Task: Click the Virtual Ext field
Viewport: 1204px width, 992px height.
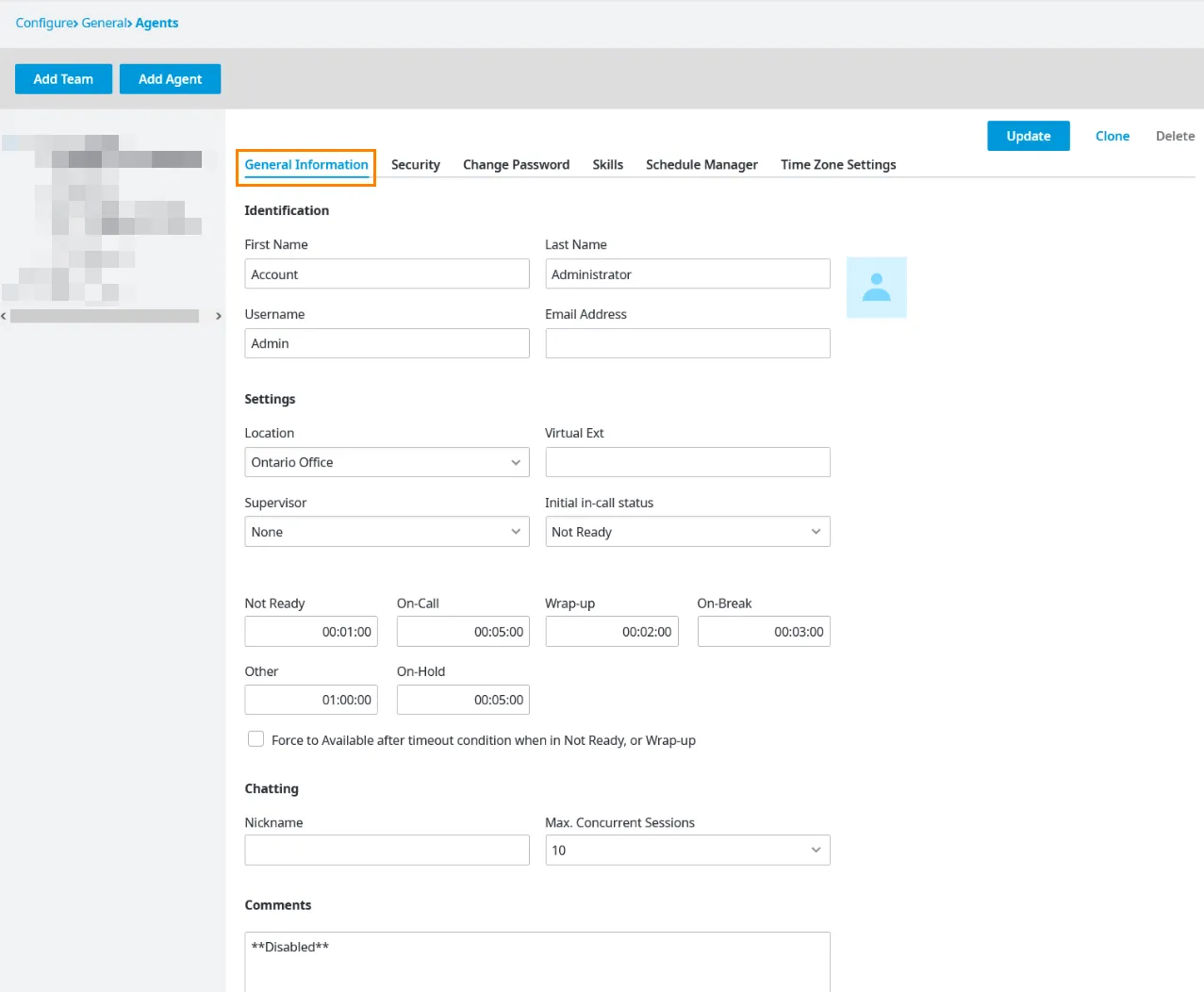Action: coord(687,462)
